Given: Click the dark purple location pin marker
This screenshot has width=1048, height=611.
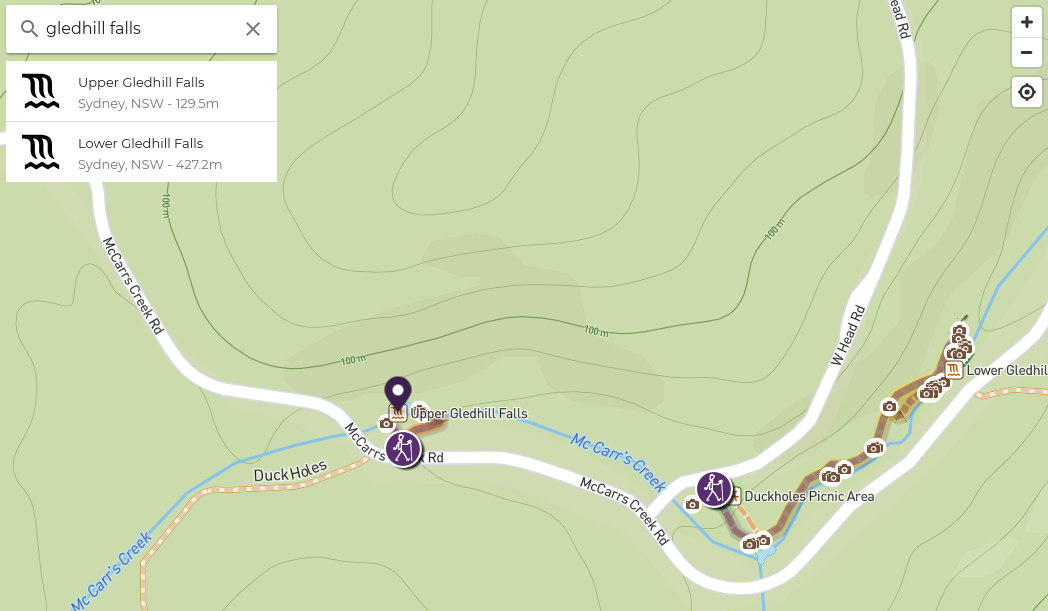Looking at the screenshot, I should point(398,394).
